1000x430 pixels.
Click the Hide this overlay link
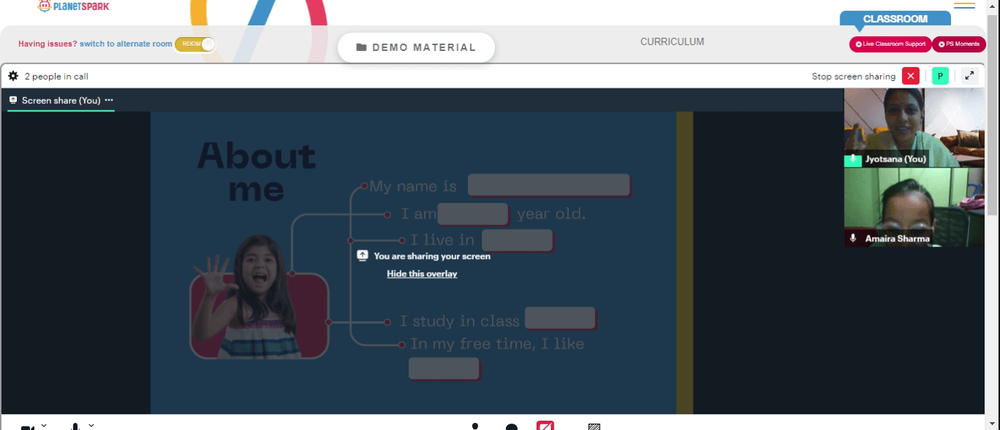coord(422,274)
